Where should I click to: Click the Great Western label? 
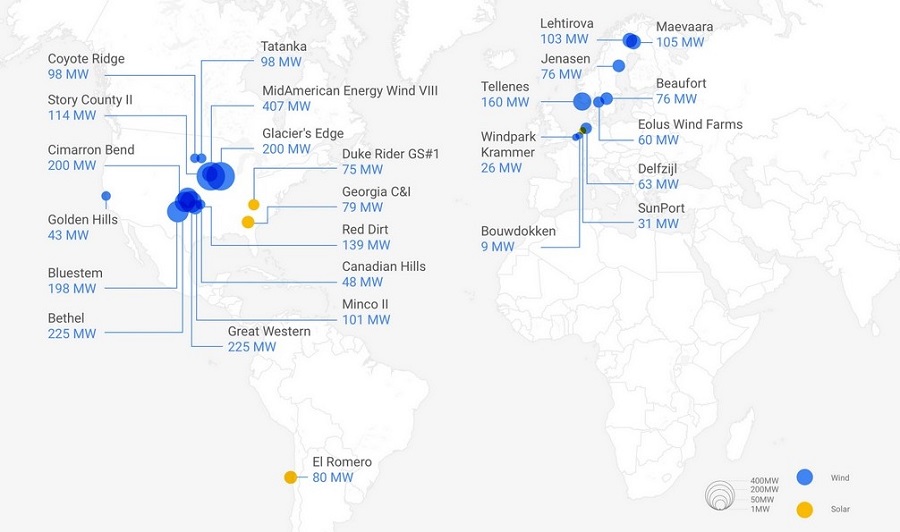[269, 331]
